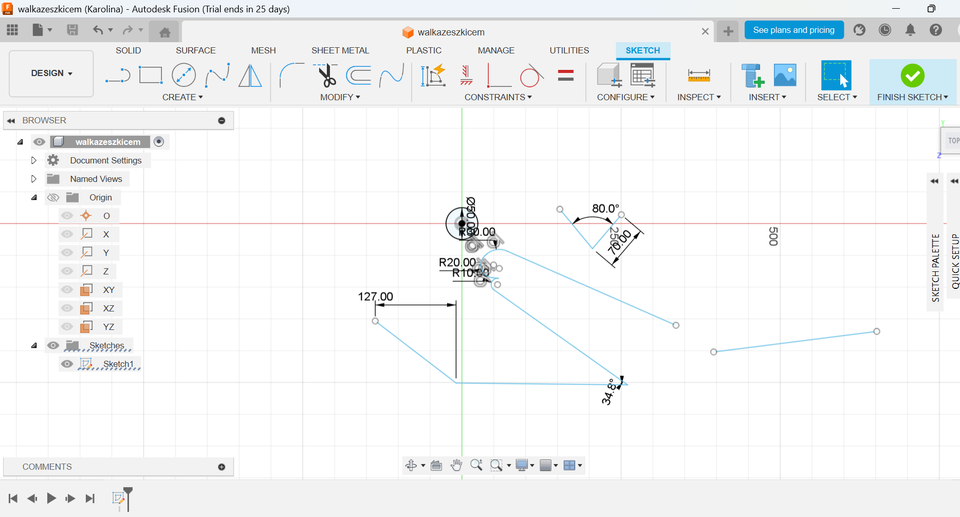Select the Line tool in Create
Screen dimensions: 960x517
118,76
